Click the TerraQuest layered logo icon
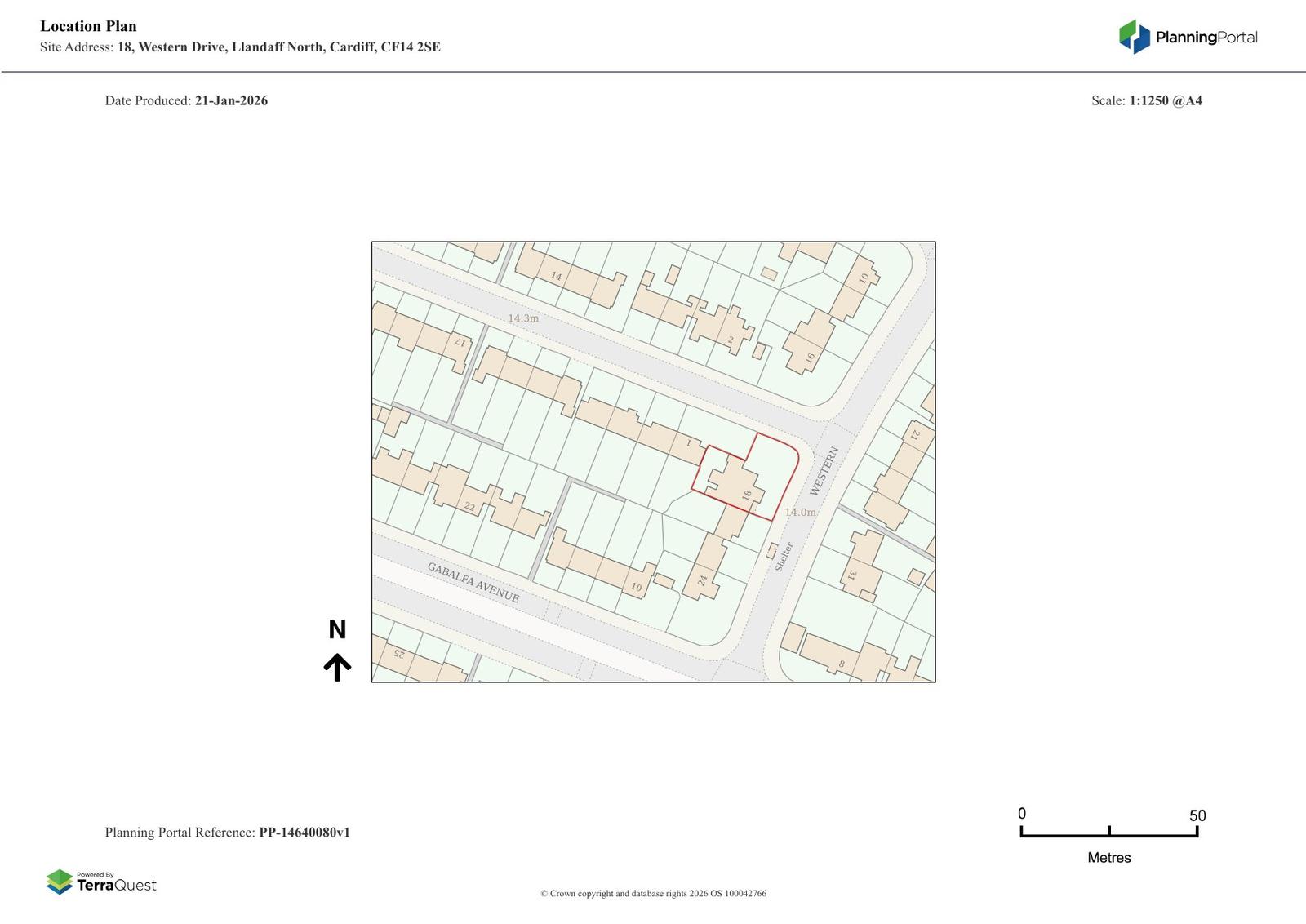This screenshot has height=924, width=1306. (60, 882)
